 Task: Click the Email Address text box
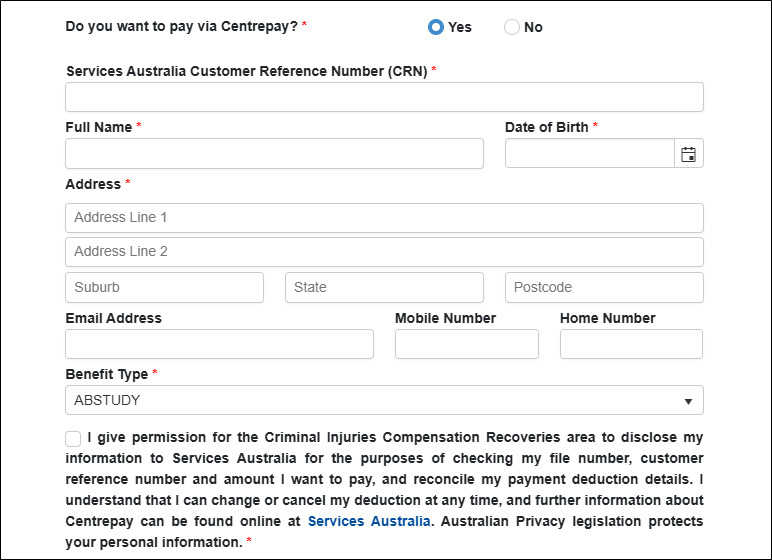[219, 344]
